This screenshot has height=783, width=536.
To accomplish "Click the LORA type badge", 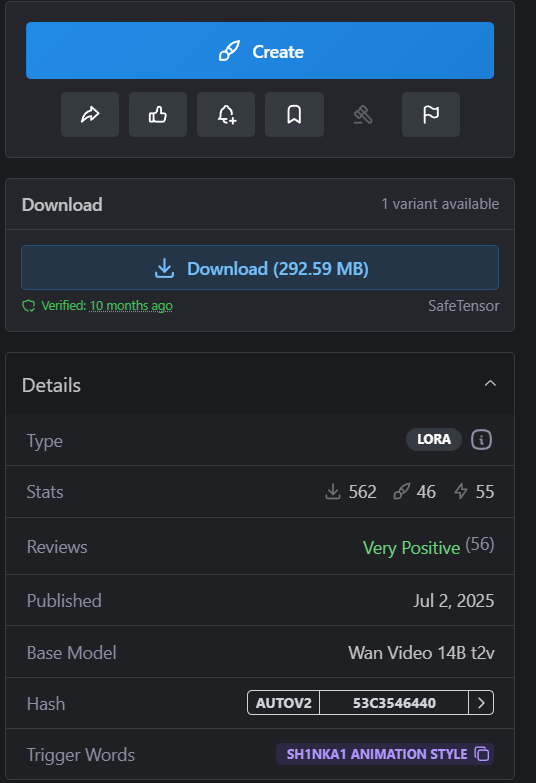I will [434, 439].
